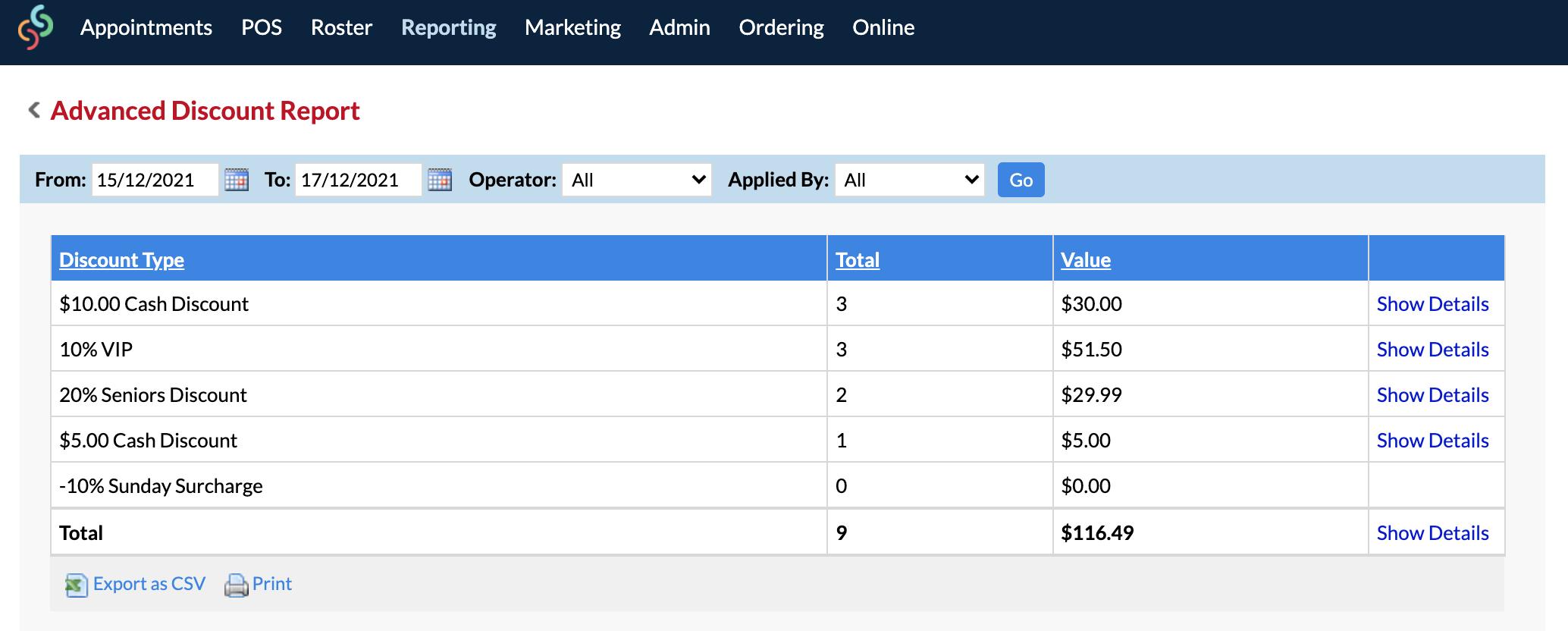
Task: Click the printer icon
Action: point(237,585)
